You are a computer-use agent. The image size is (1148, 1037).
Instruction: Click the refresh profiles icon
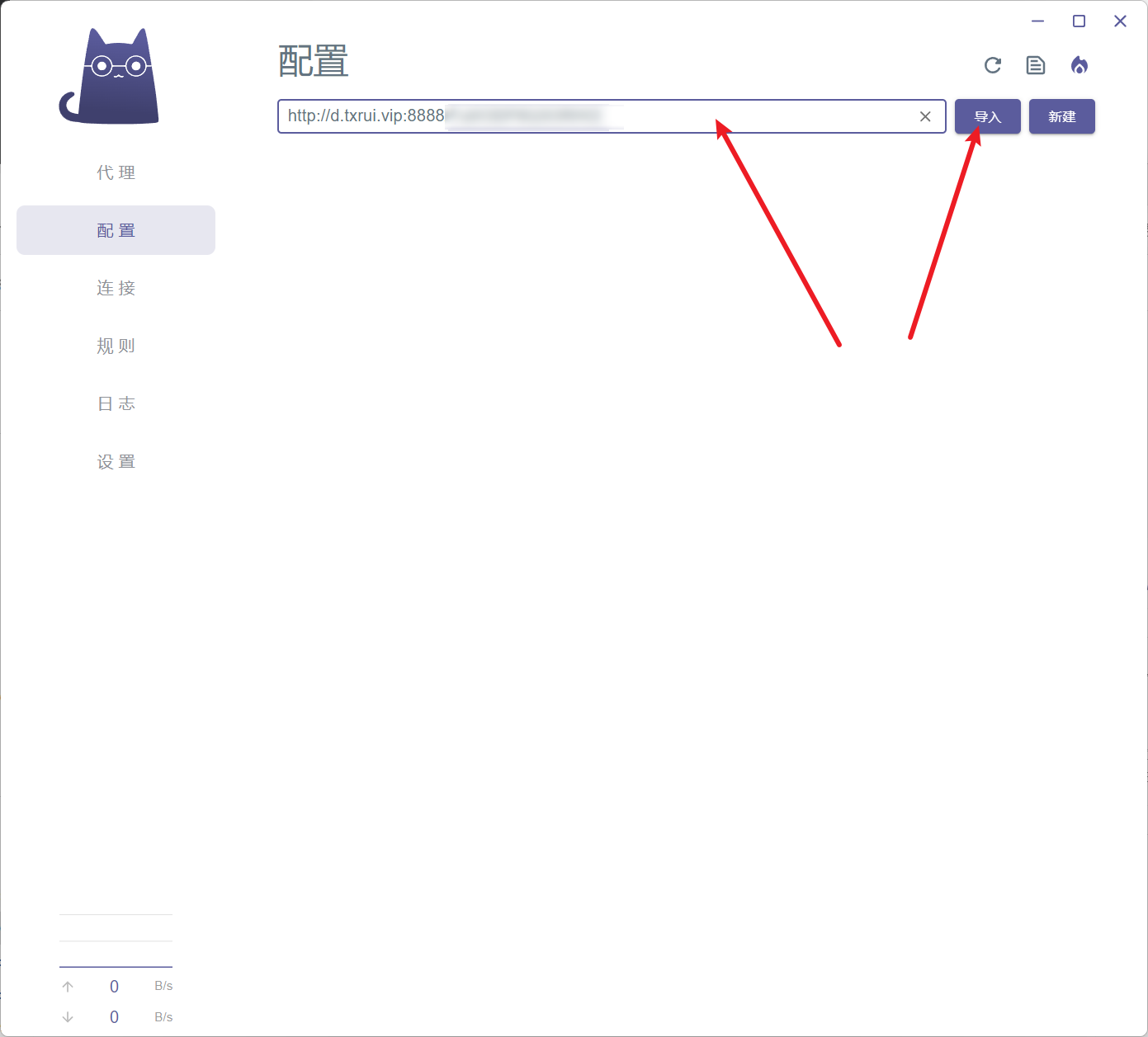point(993,65)
